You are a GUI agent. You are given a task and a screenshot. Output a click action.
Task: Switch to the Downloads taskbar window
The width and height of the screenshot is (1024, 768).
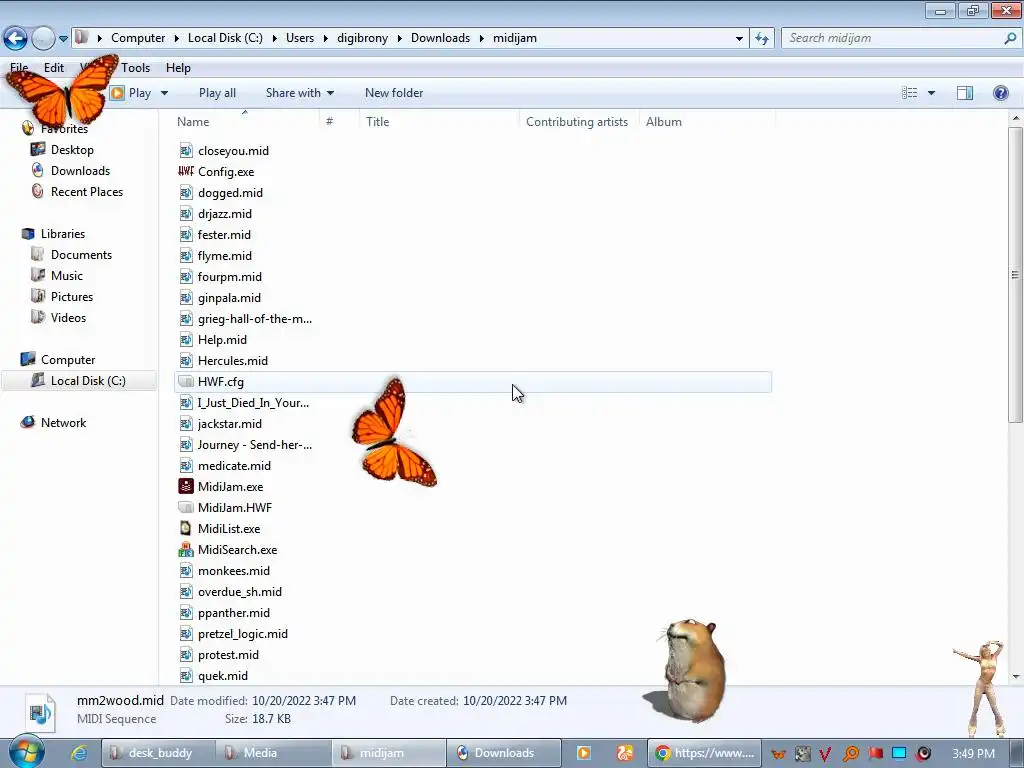pos(504,753)
